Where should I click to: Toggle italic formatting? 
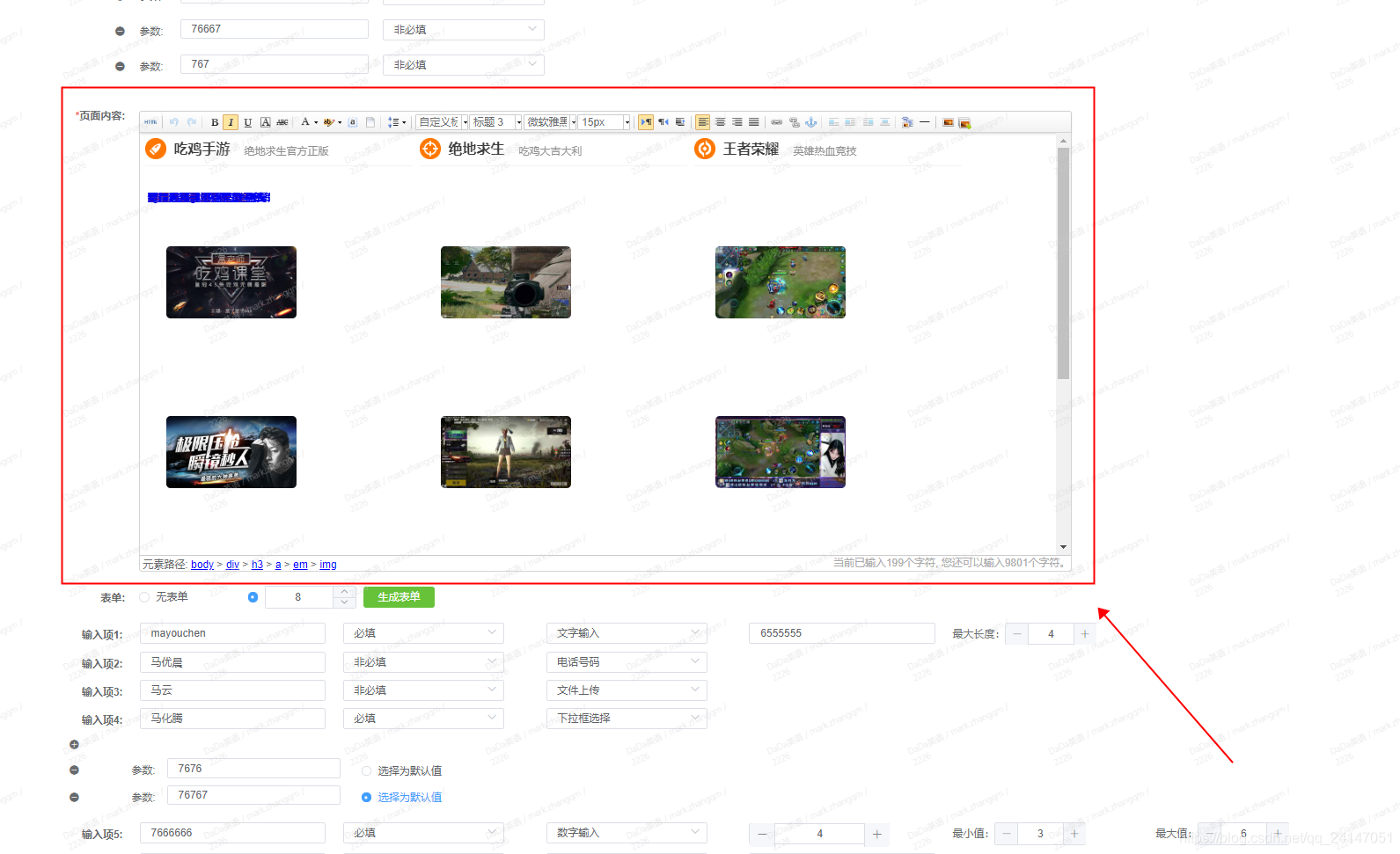pyautogui.click(x=231, y=122)
